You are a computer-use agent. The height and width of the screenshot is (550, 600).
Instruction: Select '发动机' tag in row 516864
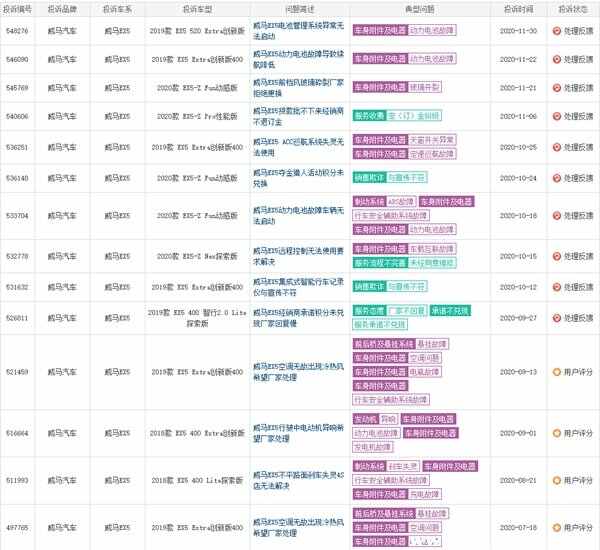point(366,419)
